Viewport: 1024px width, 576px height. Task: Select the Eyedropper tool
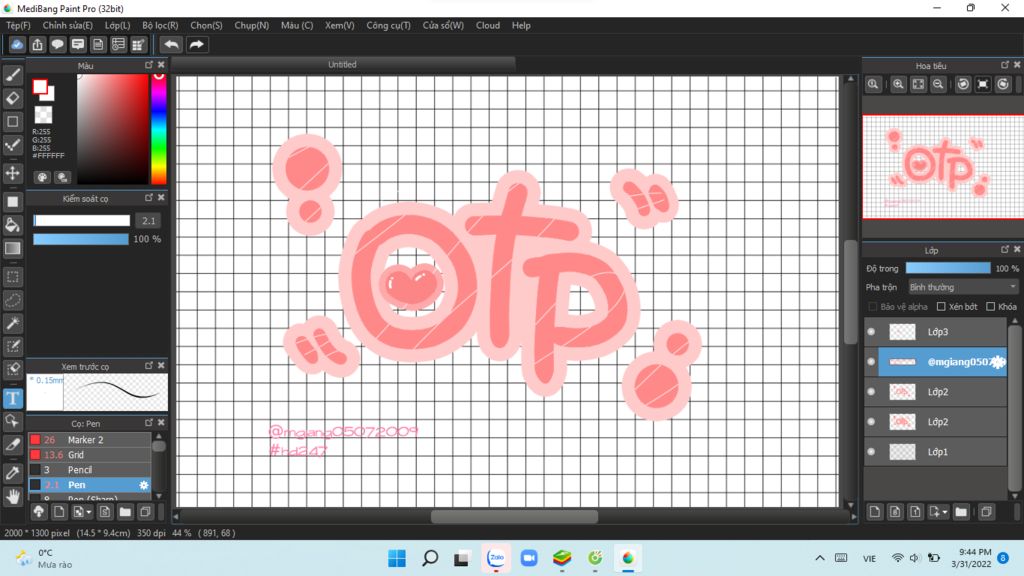coord(12,473)
